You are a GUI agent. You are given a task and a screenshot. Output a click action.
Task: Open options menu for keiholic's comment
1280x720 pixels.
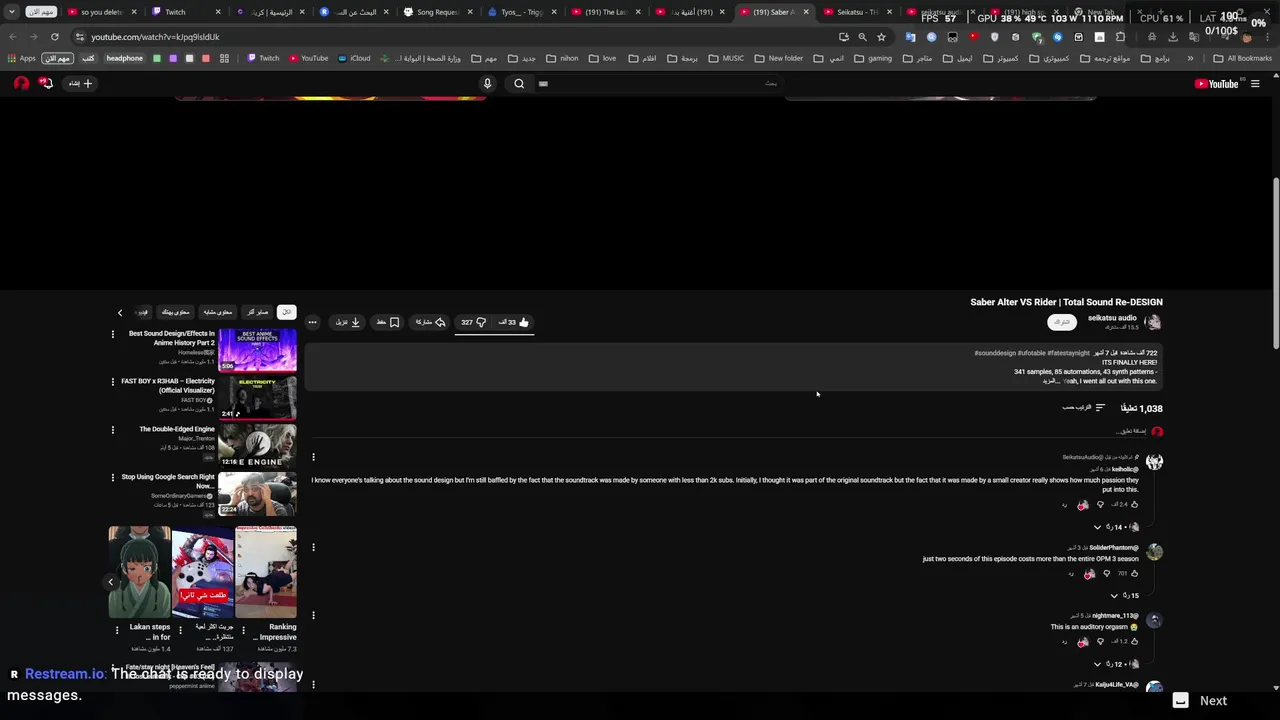(x=313, y=457)
